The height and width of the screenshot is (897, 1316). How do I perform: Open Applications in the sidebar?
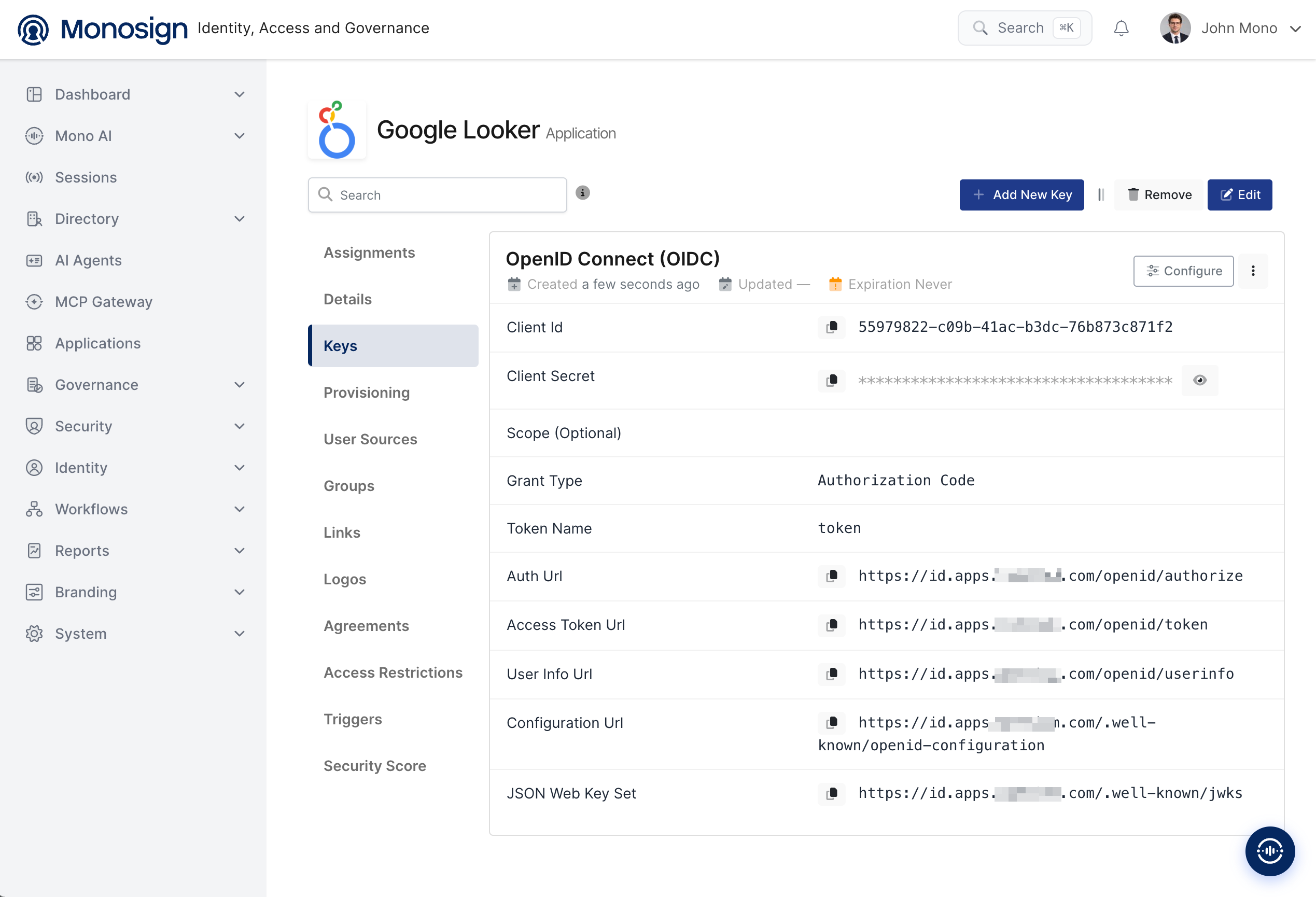[x=97, y=343]
